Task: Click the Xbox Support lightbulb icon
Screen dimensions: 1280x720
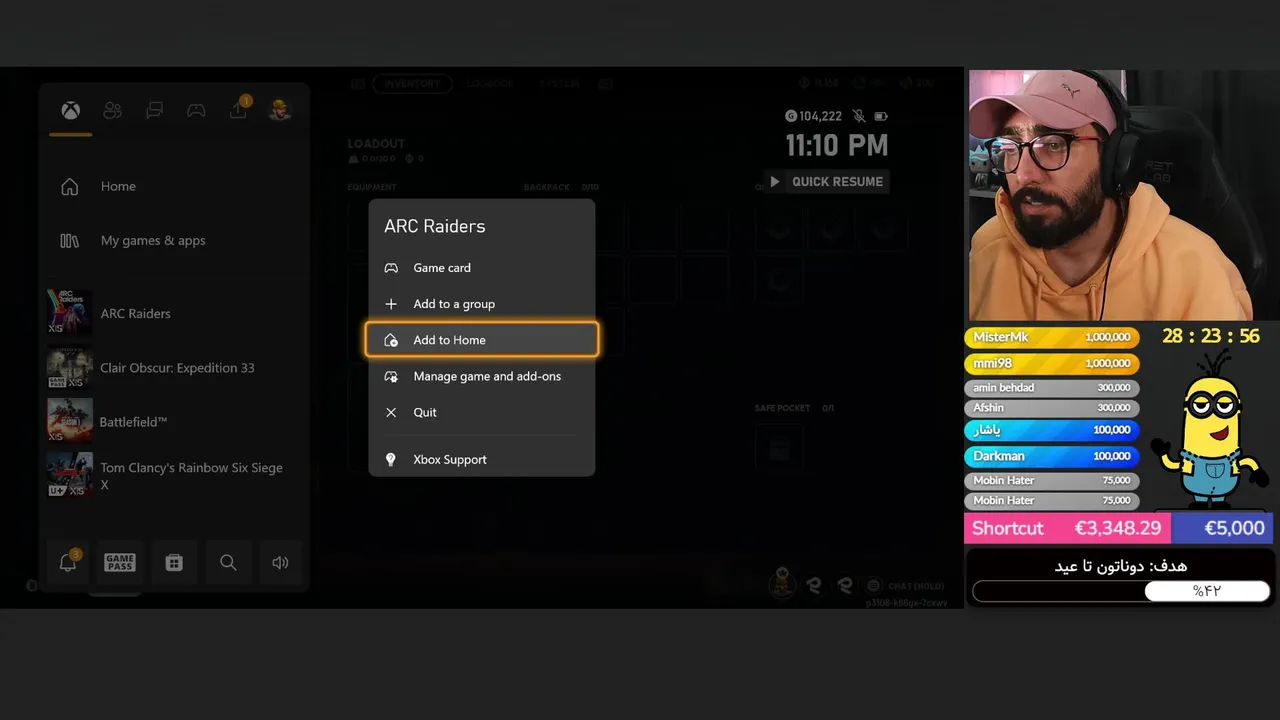Action: click(391, 459)
